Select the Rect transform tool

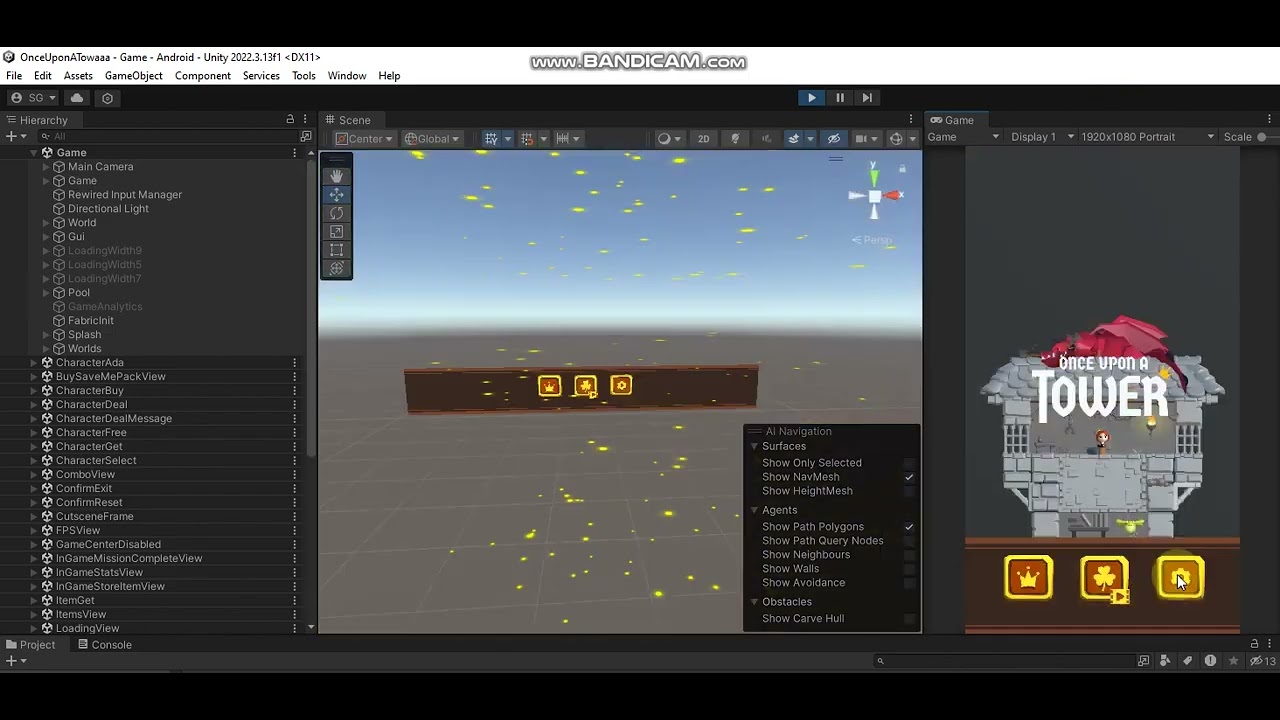point(336,250)
